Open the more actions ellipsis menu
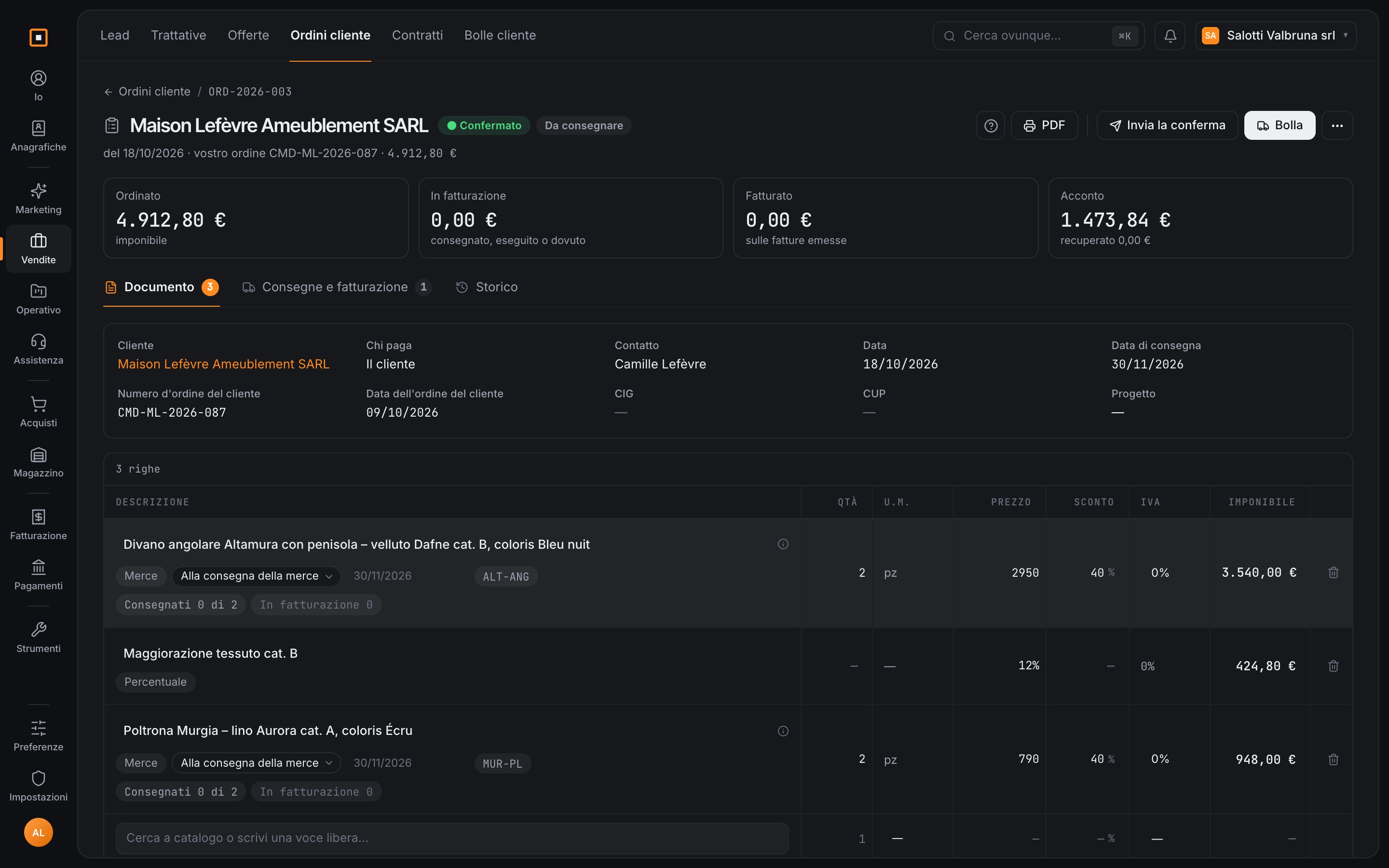This screenshot has height=868, width=1389. tap(1337, 125)
